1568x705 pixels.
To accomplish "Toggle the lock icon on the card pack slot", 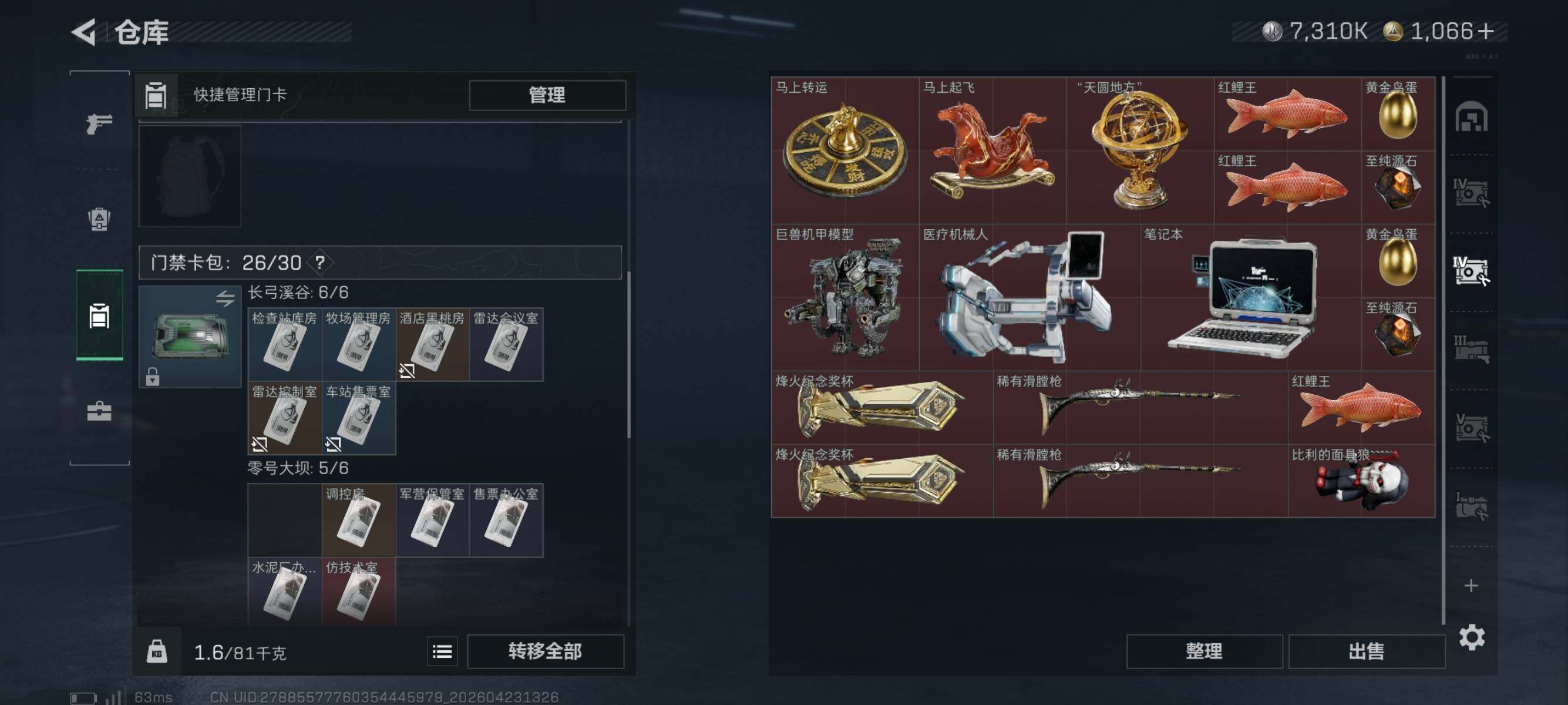I will pyautogui.click(x=153, y=377).
